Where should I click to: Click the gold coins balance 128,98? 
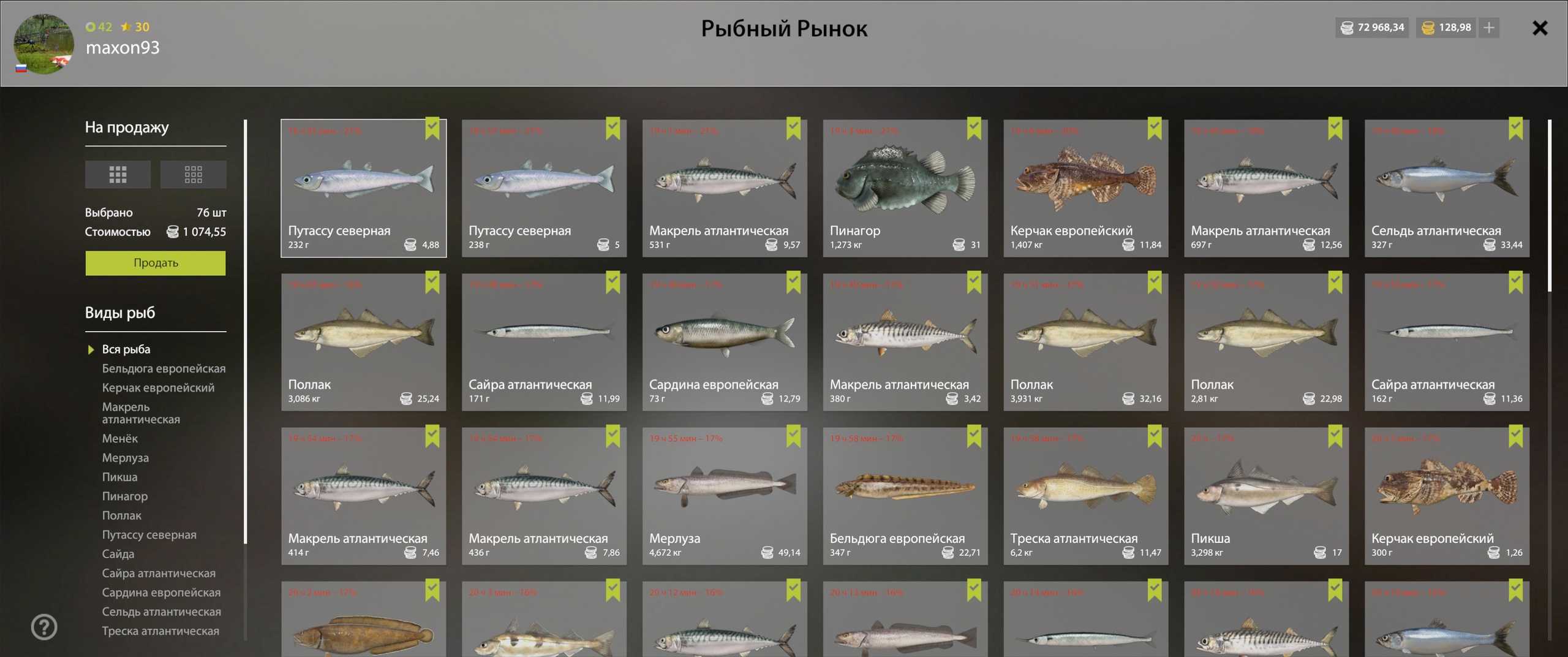tap(1445, 28)
